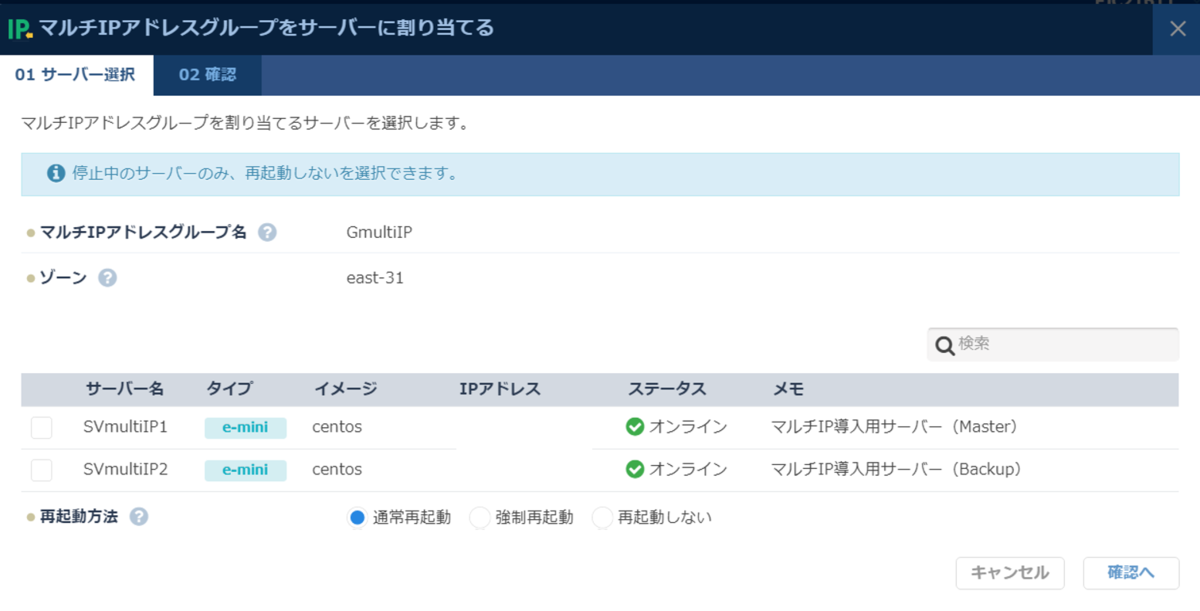Viewport: 1200px width, 611px height.
Task: Select the 通常再起動 radio option
Action: point(357,518)
